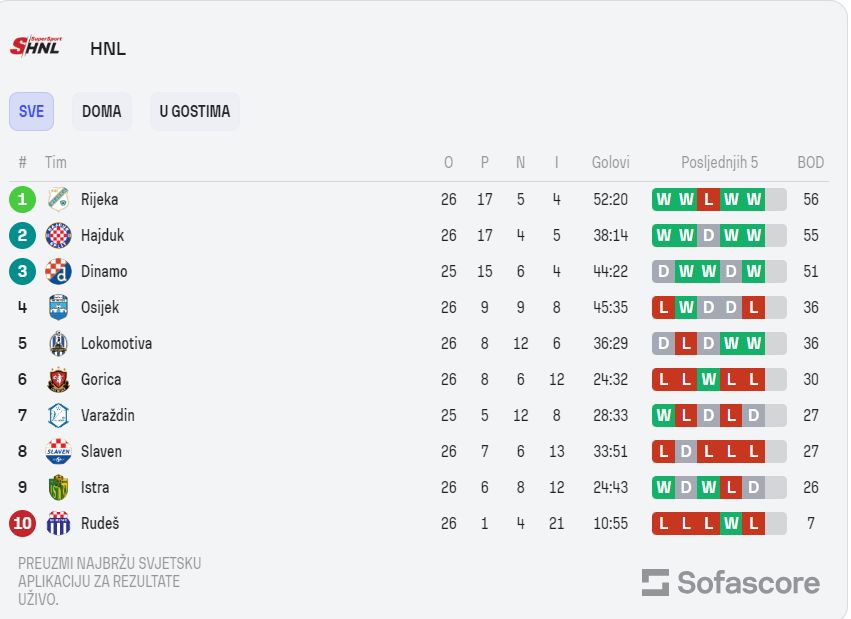Click the Osijek club crest
851x619 pixels.
[x=58, y=307]
